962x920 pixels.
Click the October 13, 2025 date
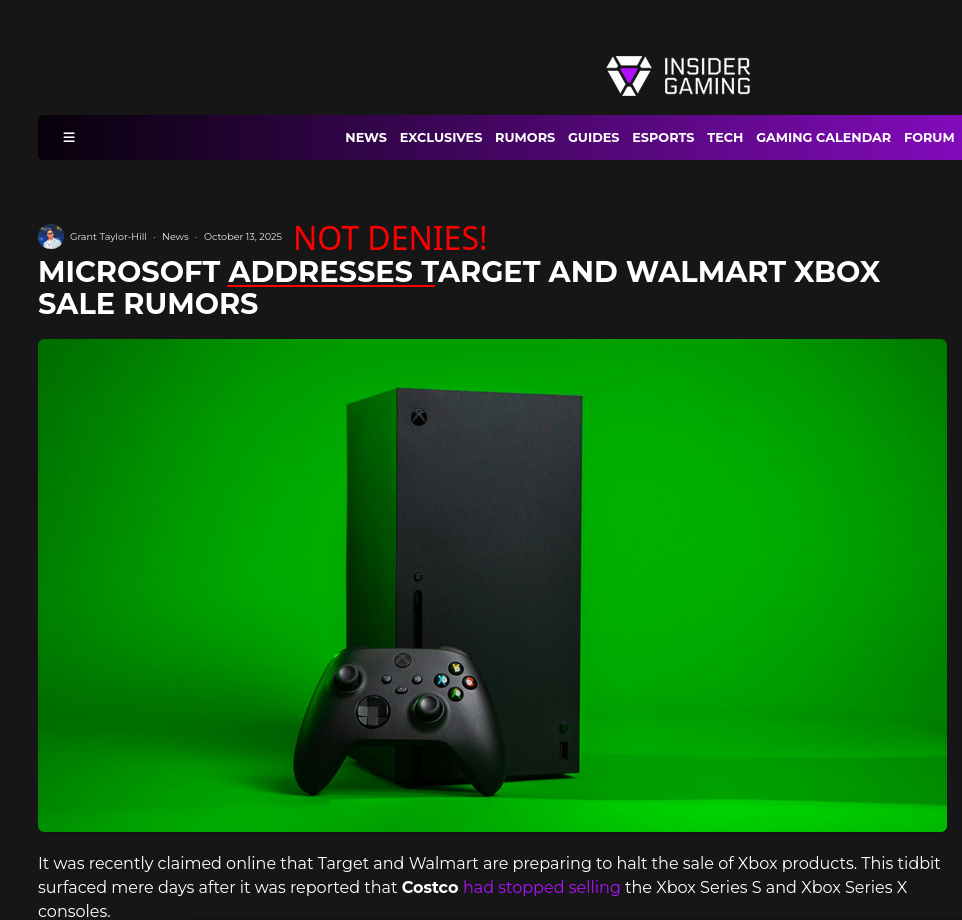[242, 237]
